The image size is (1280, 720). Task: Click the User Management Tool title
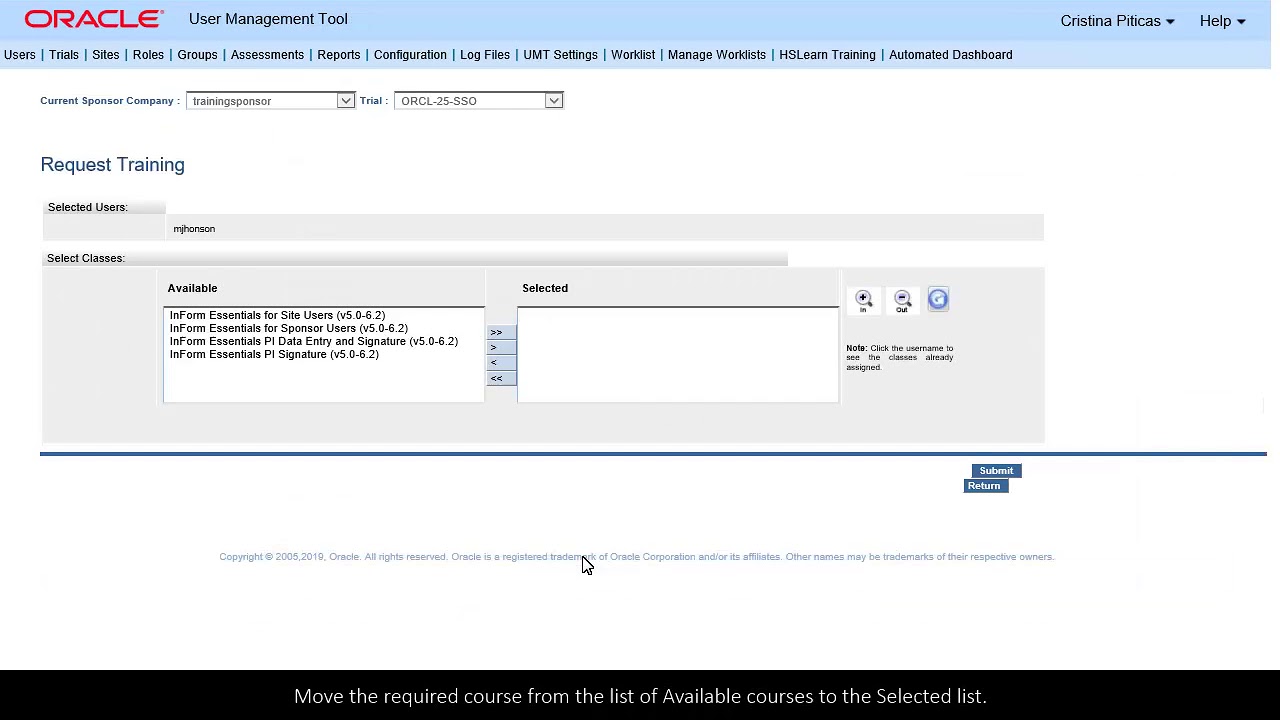click(268, 19)
